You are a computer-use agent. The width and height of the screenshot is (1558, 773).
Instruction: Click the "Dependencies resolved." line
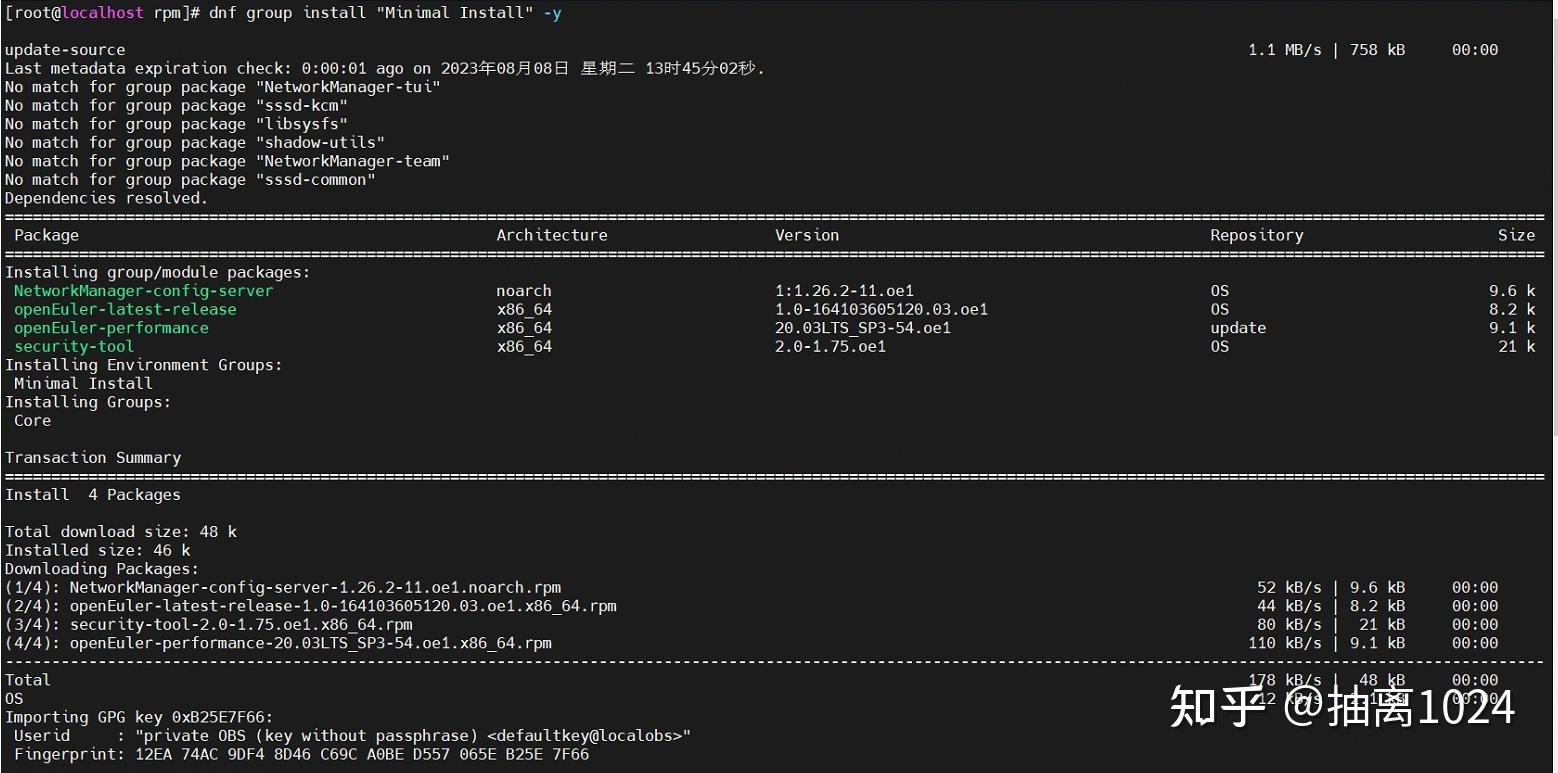pos(106,198)
